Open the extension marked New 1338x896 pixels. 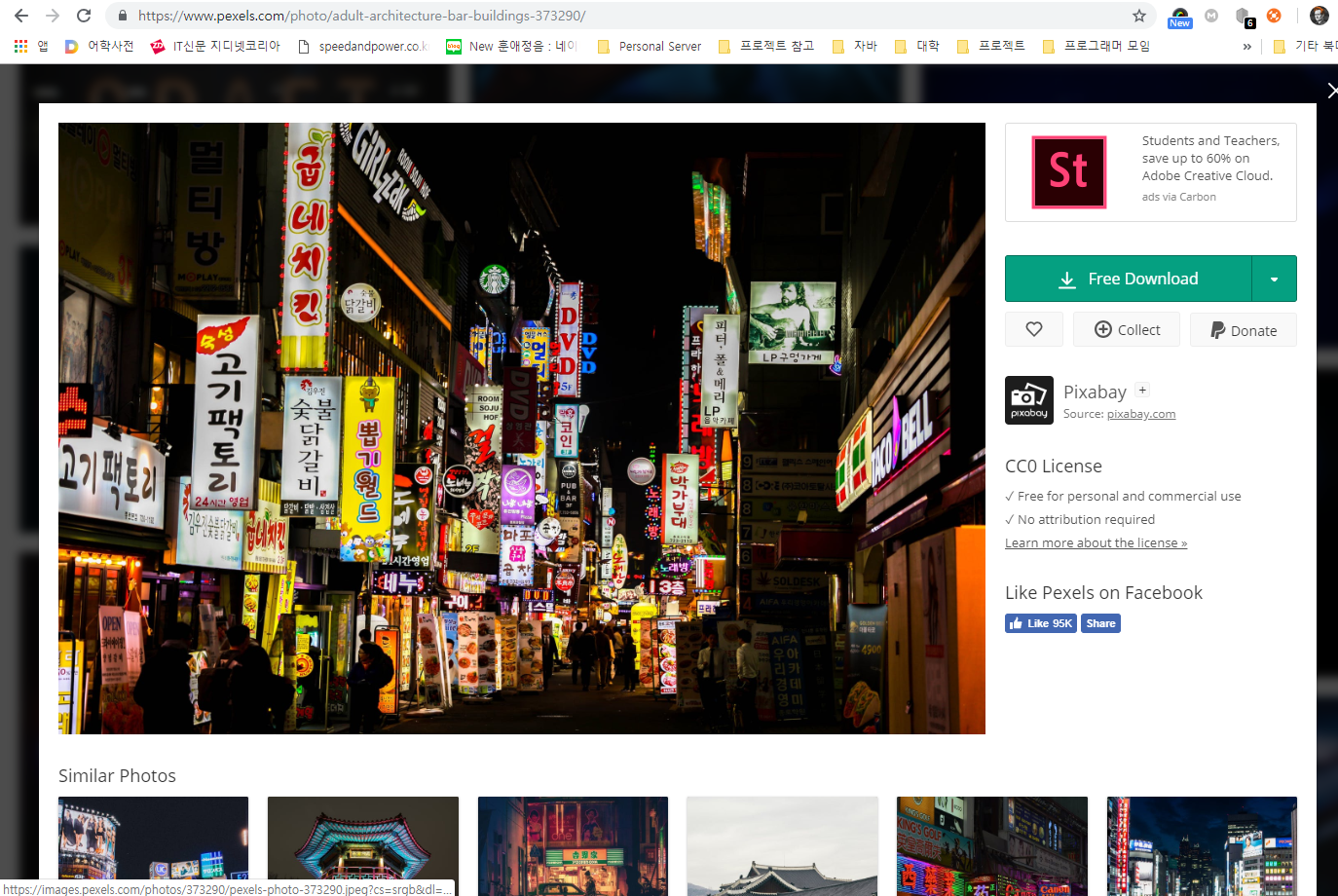click(1180, 17)
